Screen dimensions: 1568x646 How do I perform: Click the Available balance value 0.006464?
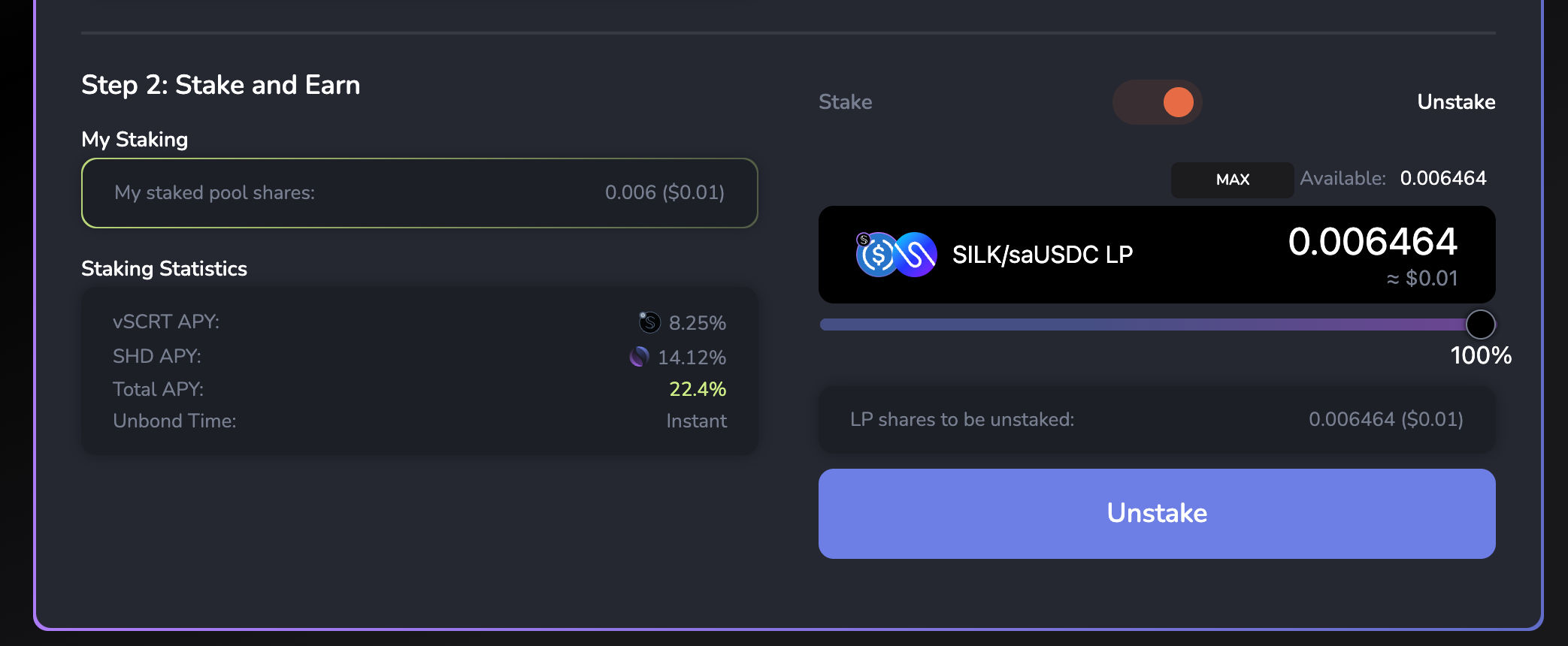[x=1442, y=179]
